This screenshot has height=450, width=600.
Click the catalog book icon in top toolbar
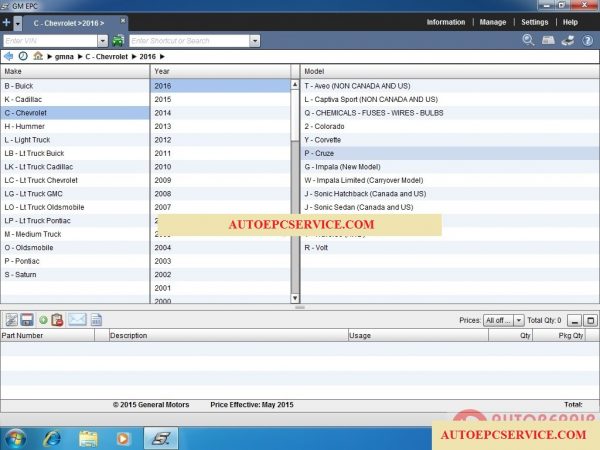548,40
